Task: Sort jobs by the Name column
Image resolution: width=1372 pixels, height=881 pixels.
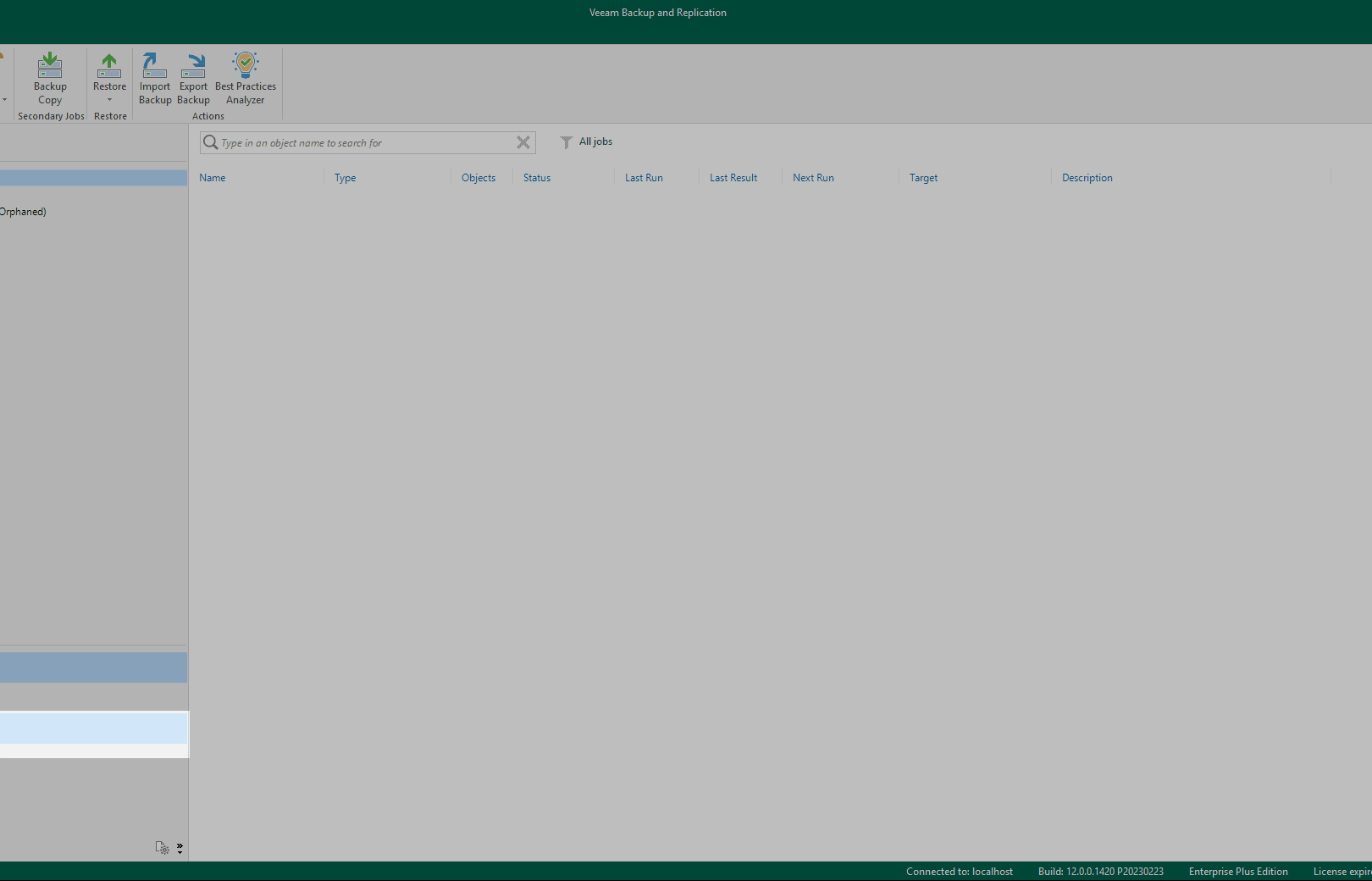Action: click(213, 178)
